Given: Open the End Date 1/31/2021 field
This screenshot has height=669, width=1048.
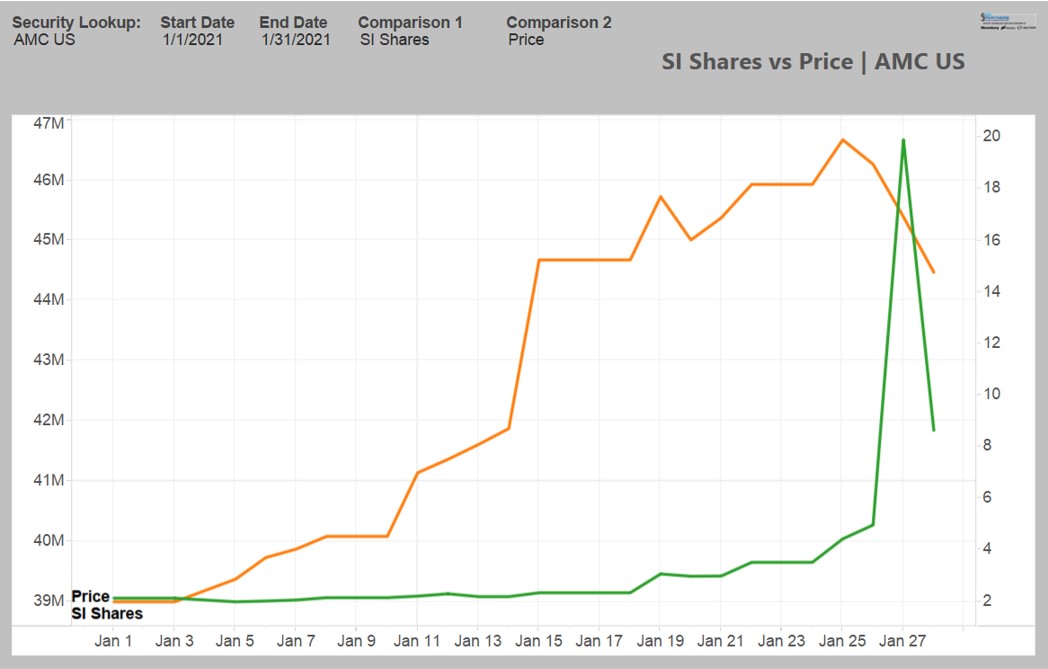Looking at the screenshot, I should click(295, 39).
